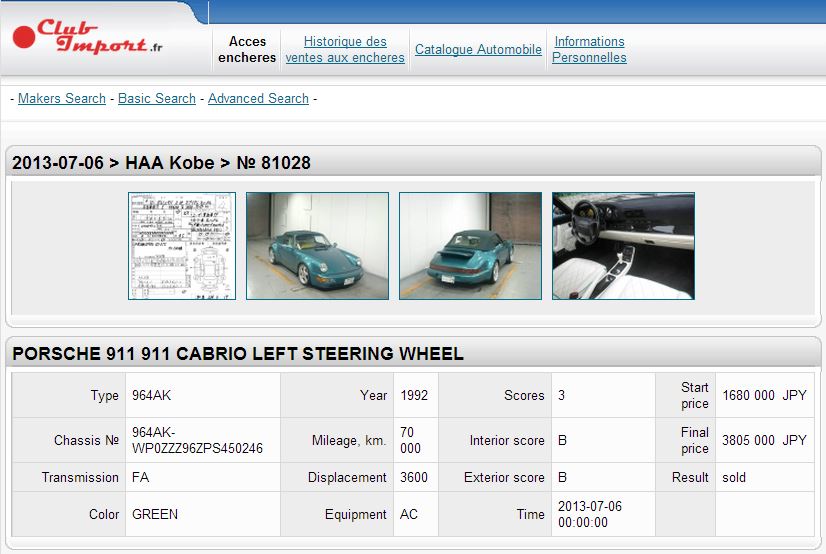The image size is (826, 554).
Task: Open the Basic Search link
Action: click(157, 99)
